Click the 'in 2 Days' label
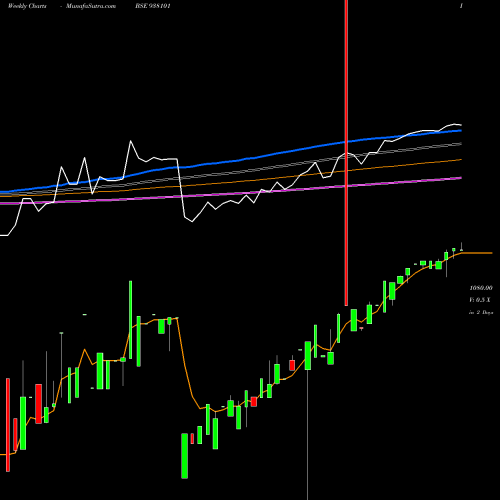This screenshot has height=500, width=500. pyautogui.click(x=481, y=313)
